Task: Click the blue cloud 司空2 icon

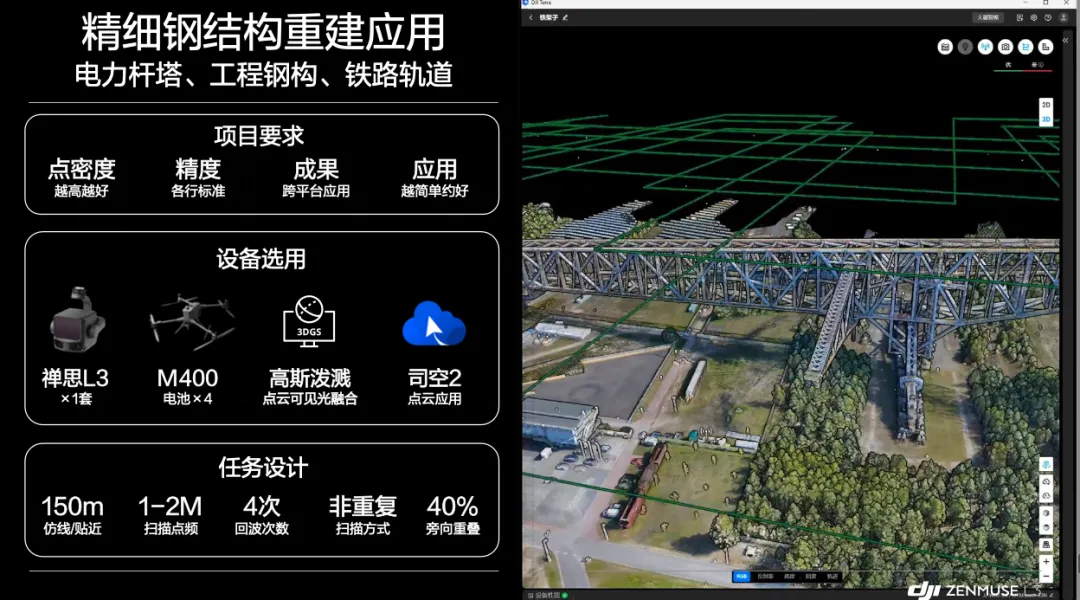Action: pyautogui.click(x=434, y=323)
